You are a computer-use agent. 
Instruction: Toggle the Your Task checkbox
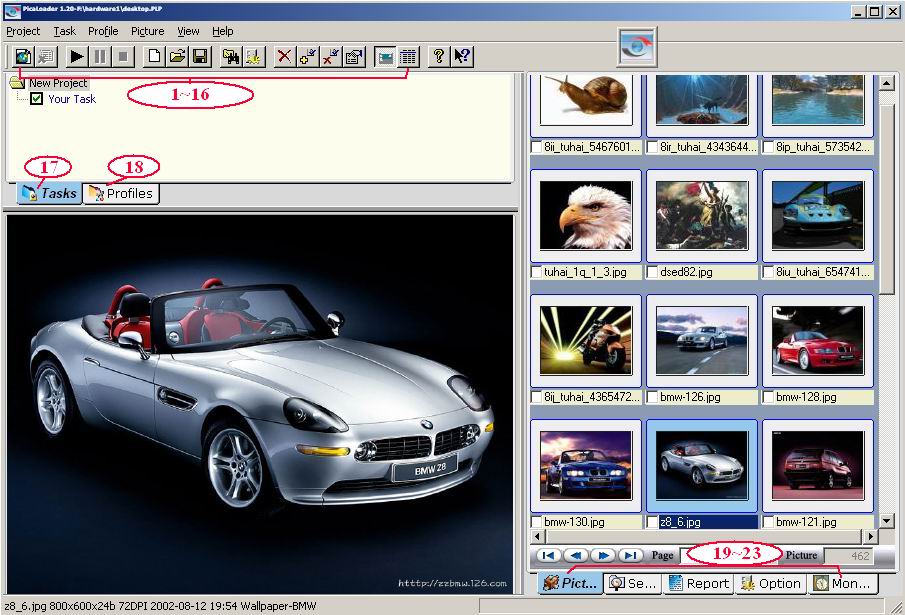pyautogui.click(x=37, y=99)
